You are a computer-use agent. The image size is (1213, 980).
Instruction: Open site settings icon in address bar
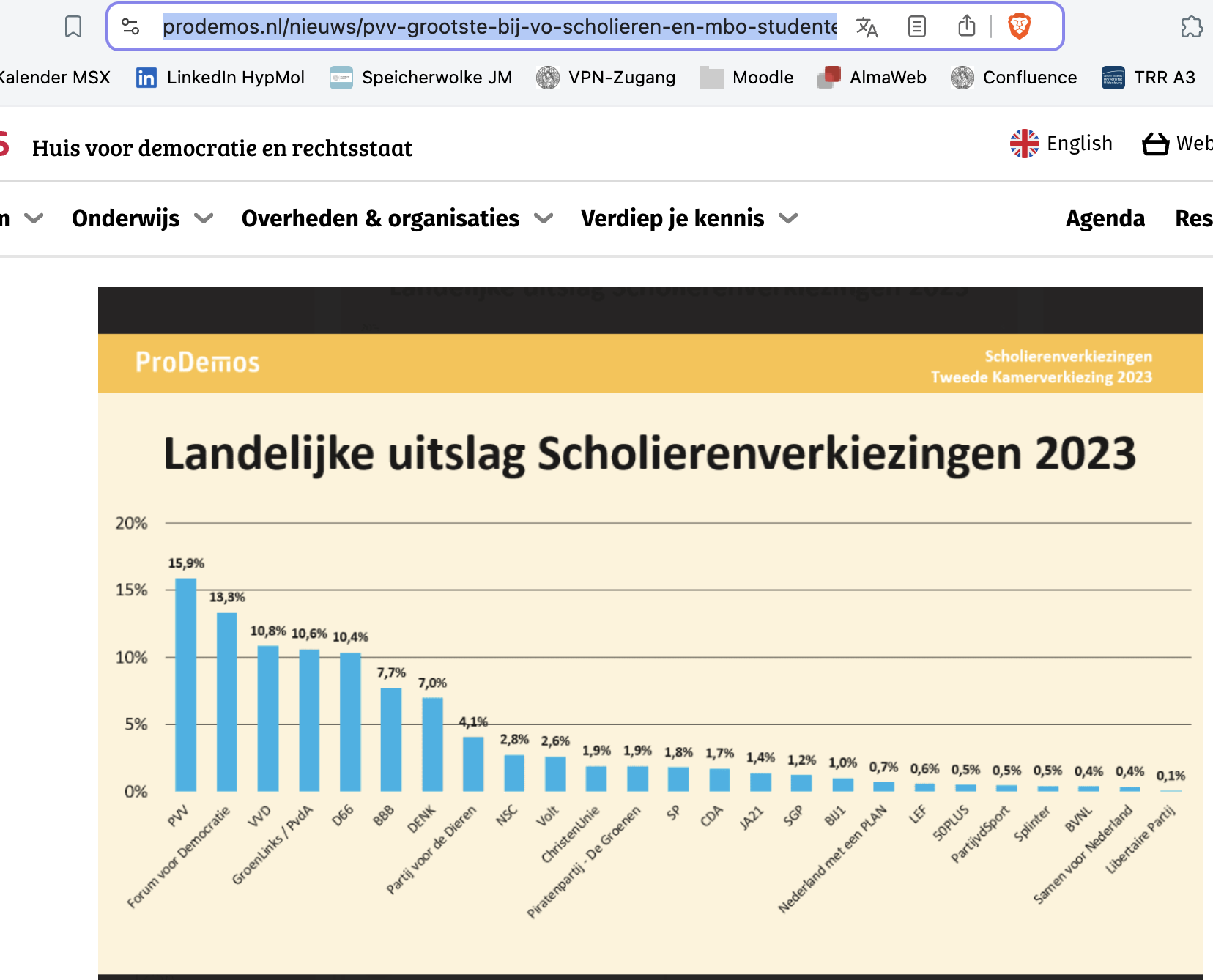130,27
